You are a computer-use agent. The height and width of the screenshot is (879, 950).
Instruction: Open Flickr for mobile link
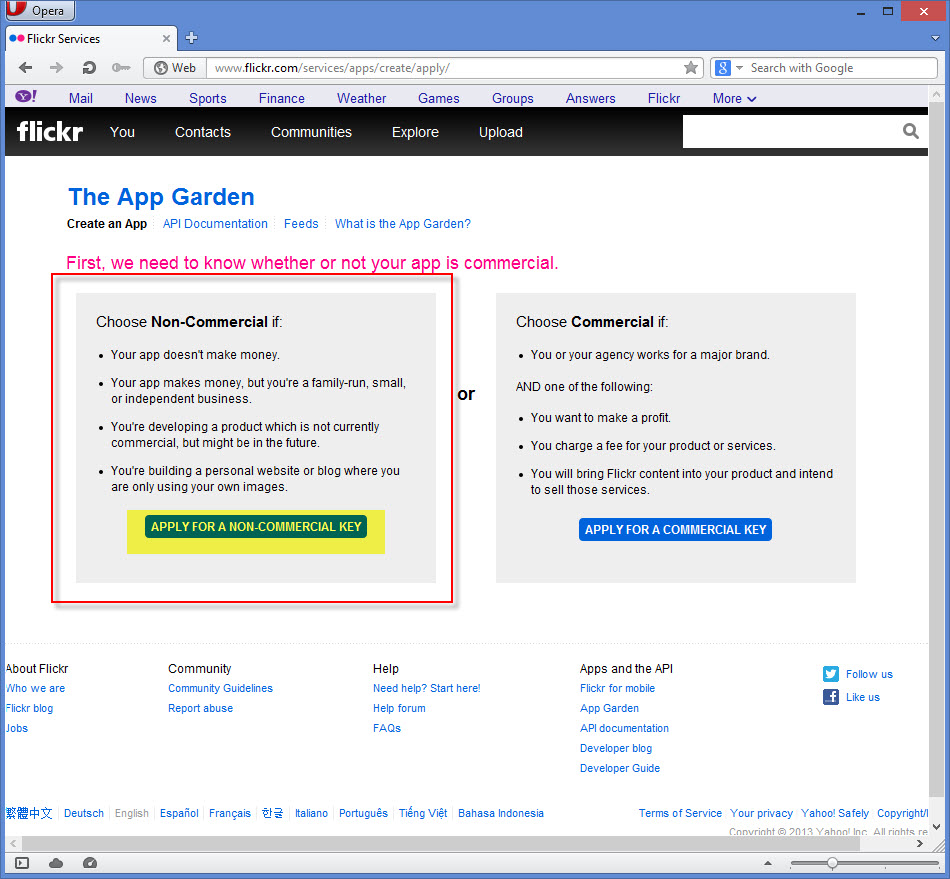click(617, 688)
